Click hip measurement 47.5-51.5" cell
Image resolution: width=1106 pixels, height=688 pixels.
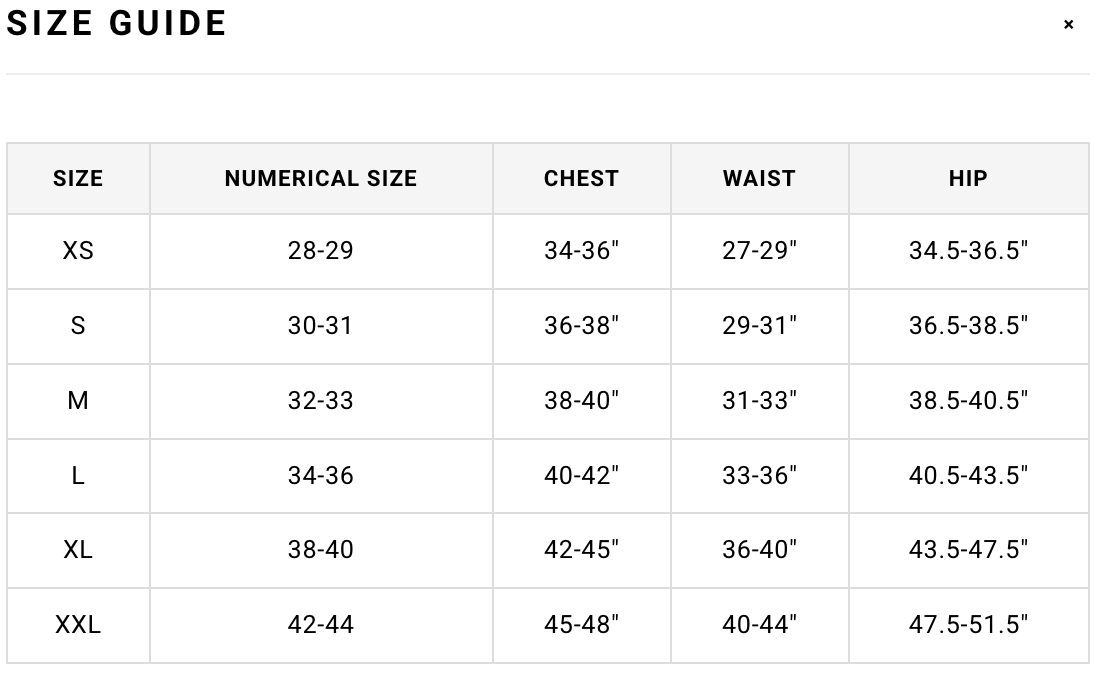tap(968, 624)
